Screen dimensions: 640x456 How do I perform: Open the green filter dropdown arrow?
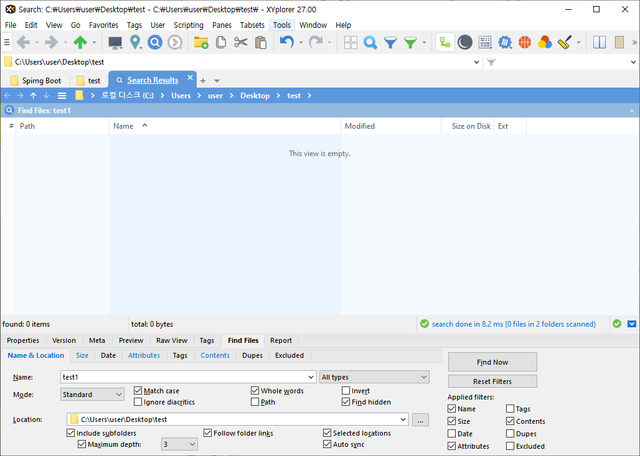pos(424,42)
